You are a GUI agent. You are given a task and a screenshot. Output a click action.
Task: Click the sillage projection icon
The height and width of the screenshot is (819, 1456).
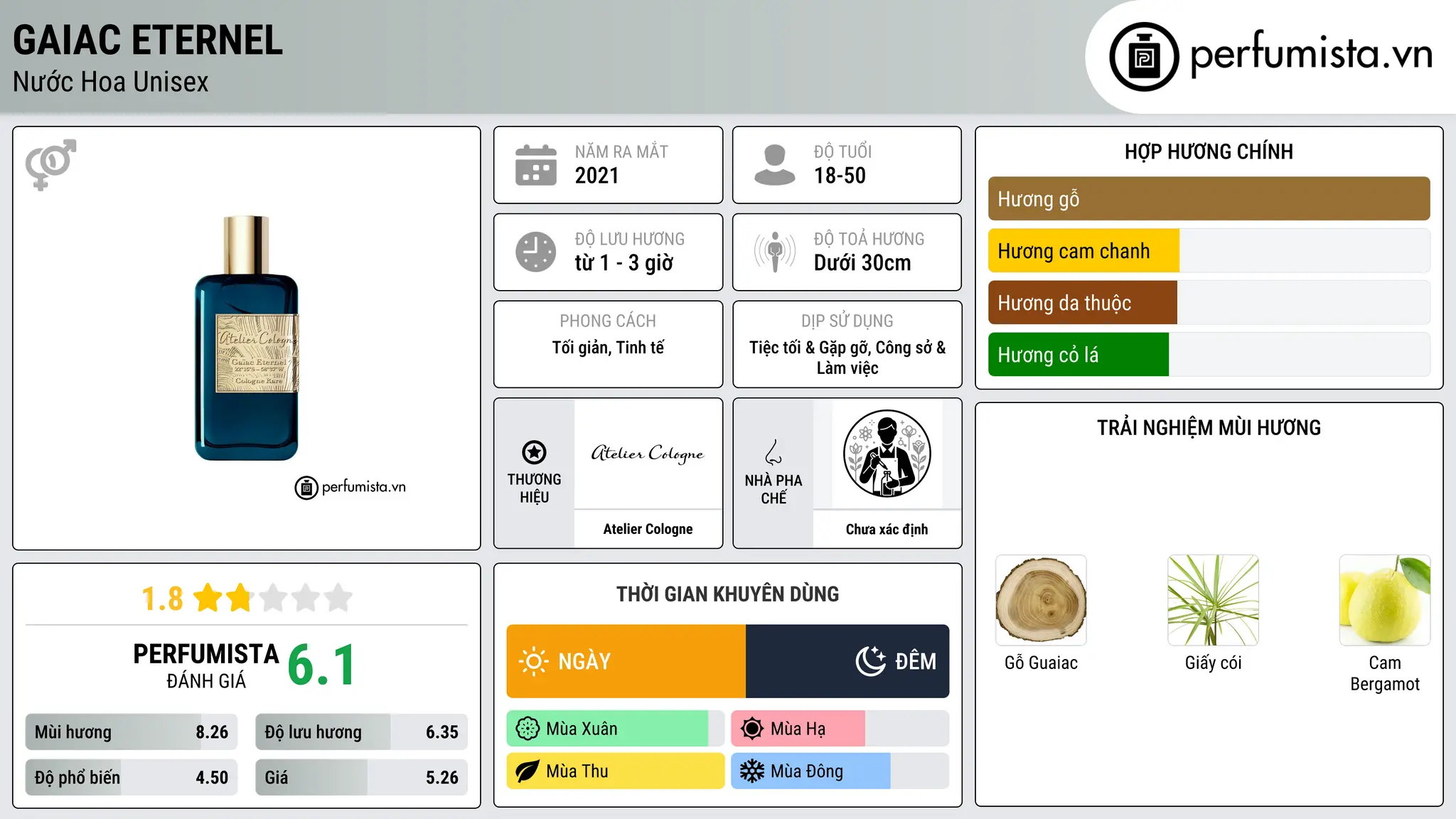click(774, 252)
